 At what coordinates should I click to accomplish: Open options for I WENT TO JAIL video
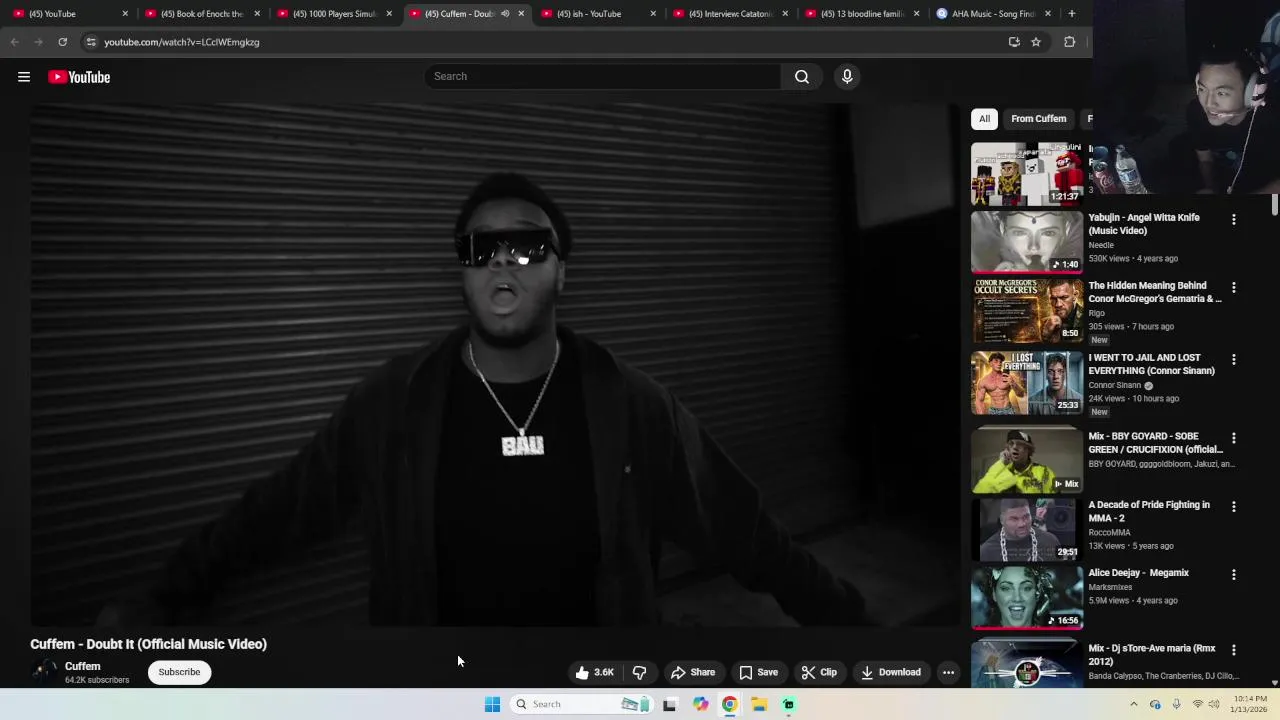pos(1233,359)
